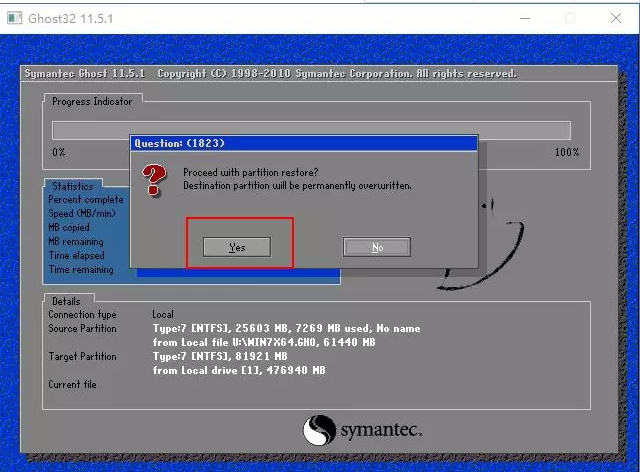Click the Symantec Ghost copyright header bar
Screen dimensions: 640x472
click(x=319, y=73)
